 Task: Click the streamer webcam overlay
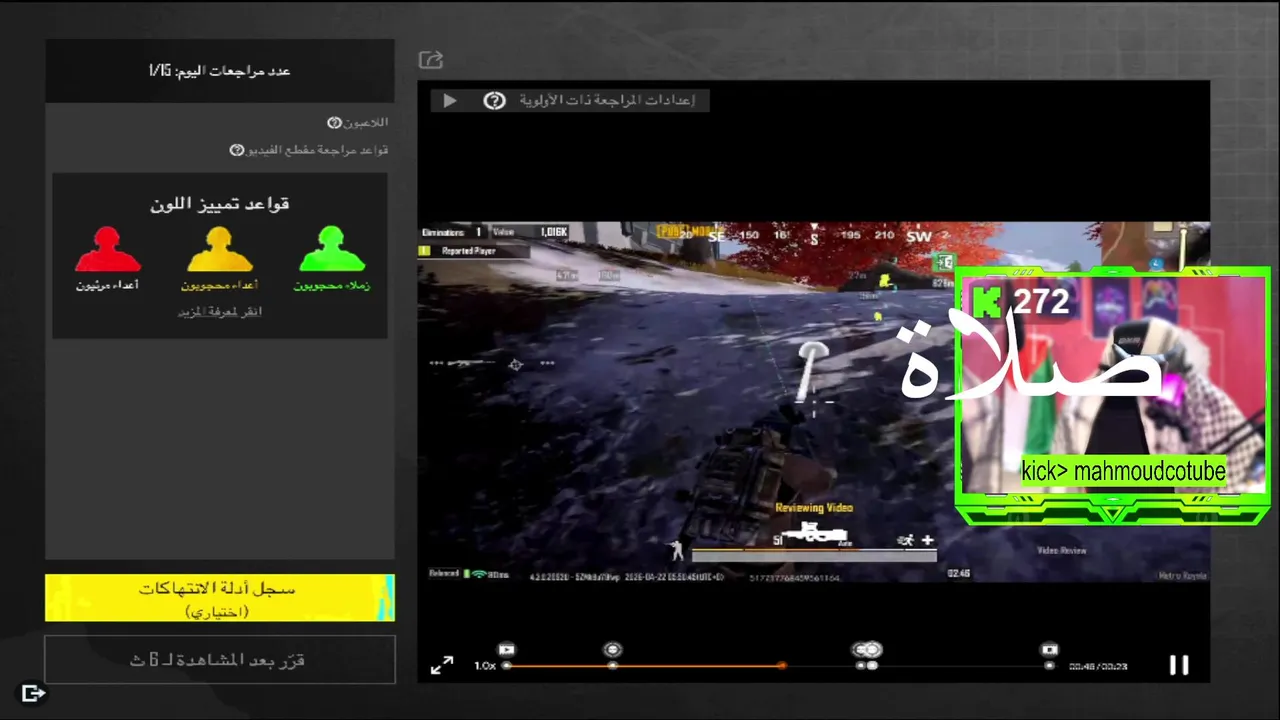pos(1113,395)
